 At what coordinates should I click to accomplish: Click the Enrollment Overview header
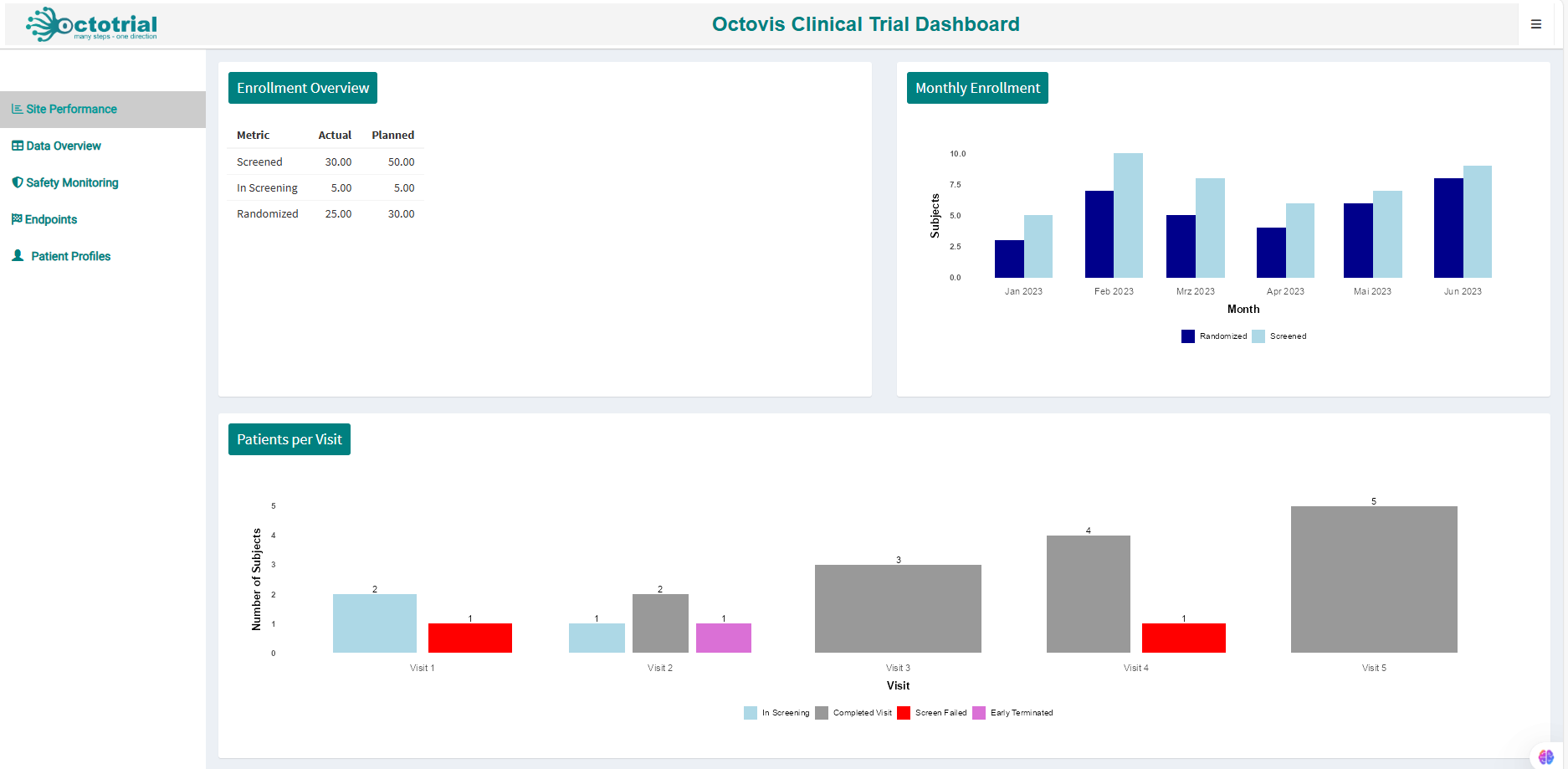[303, 88]
